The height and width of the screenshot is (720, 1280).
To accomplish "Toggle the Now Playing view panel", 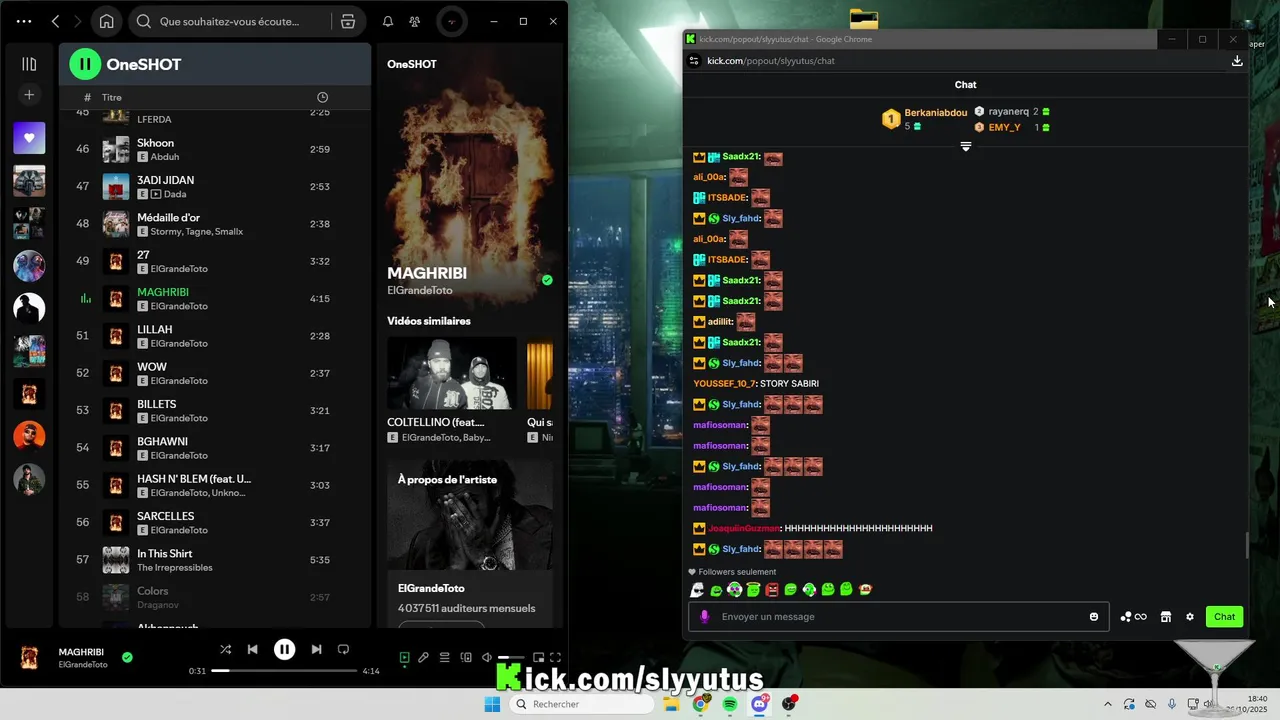I will 404,657.
